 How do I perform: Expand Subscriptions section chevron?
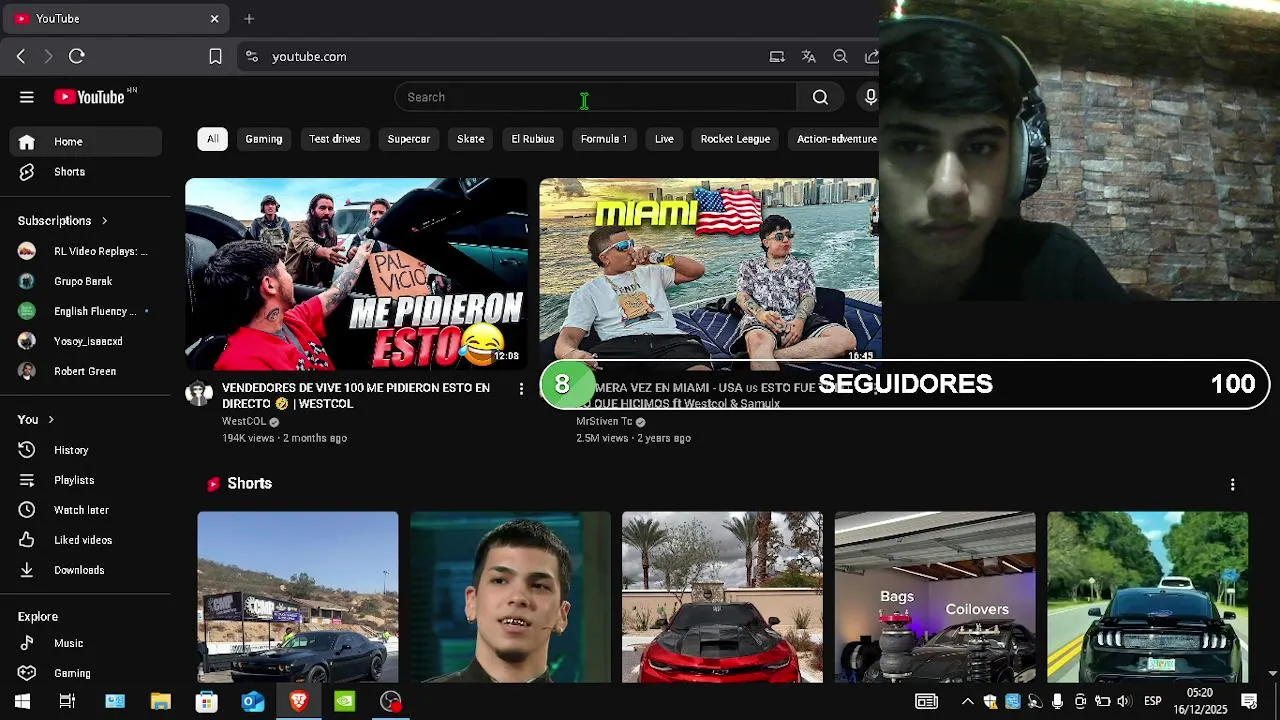pyautogui.click(x=104, y=221)
